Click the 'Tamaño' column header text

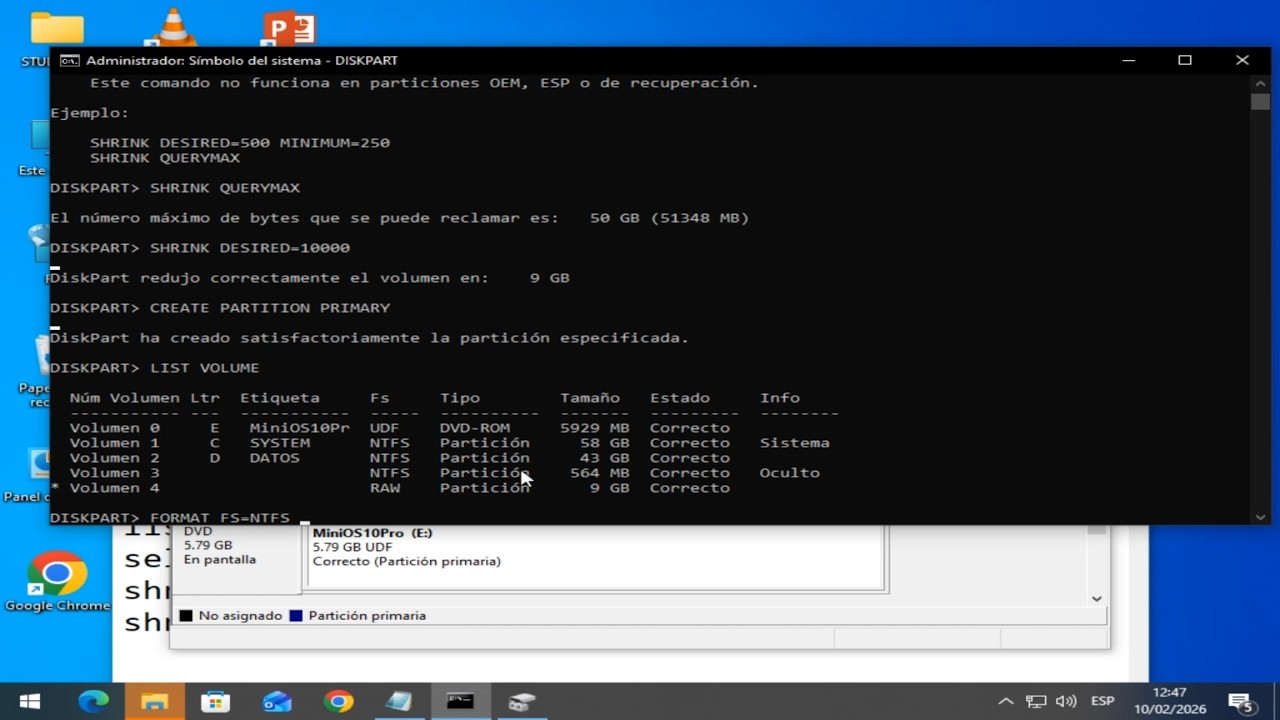590,398
